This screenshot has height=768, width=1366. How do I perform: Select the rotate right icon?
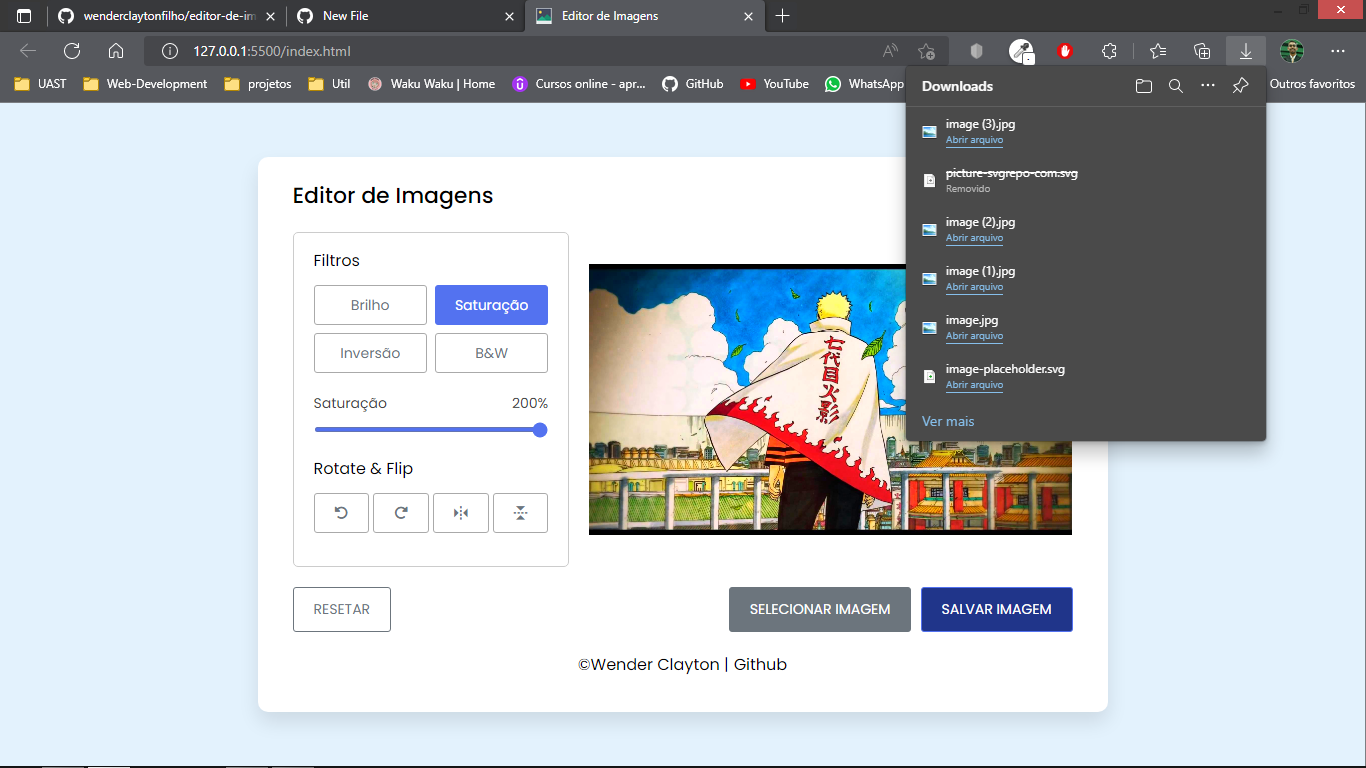pyautogui.click(x=400, y=512)
